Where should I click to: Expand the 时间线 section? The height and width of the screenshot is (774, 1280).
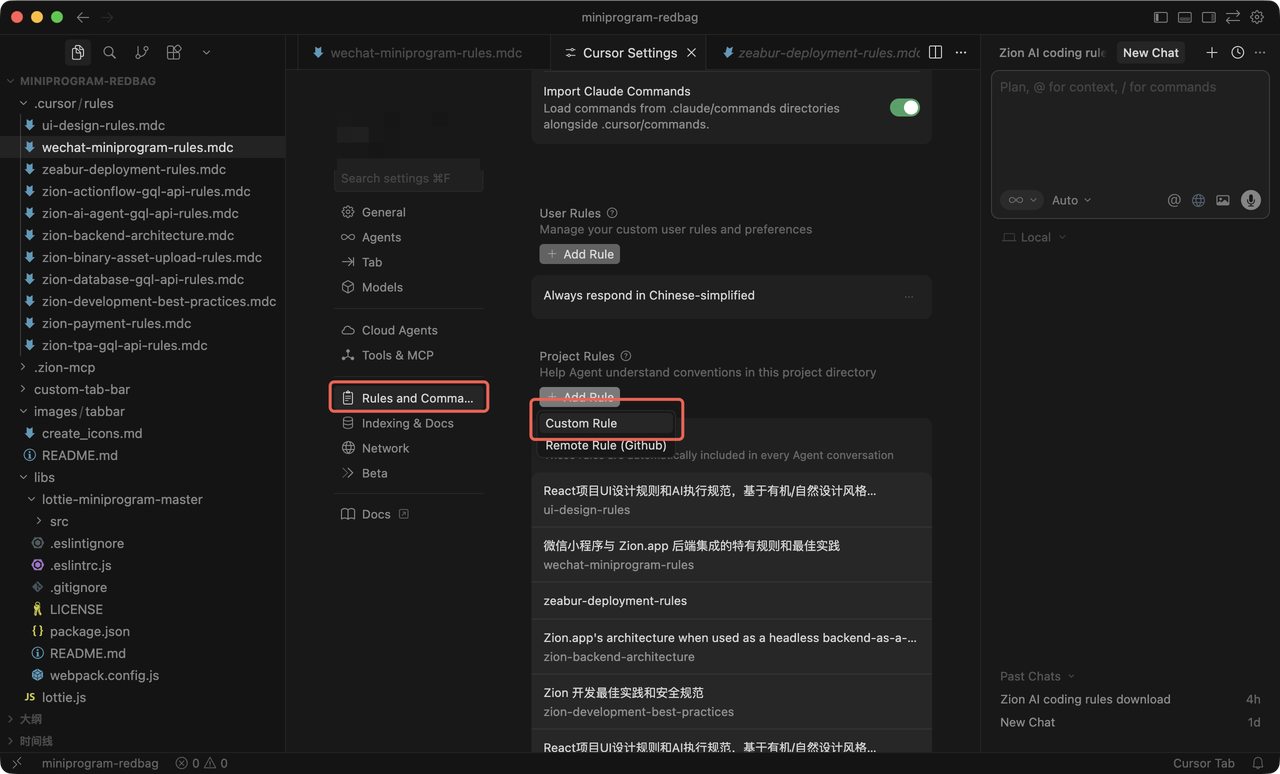click(x=36, y=741)
